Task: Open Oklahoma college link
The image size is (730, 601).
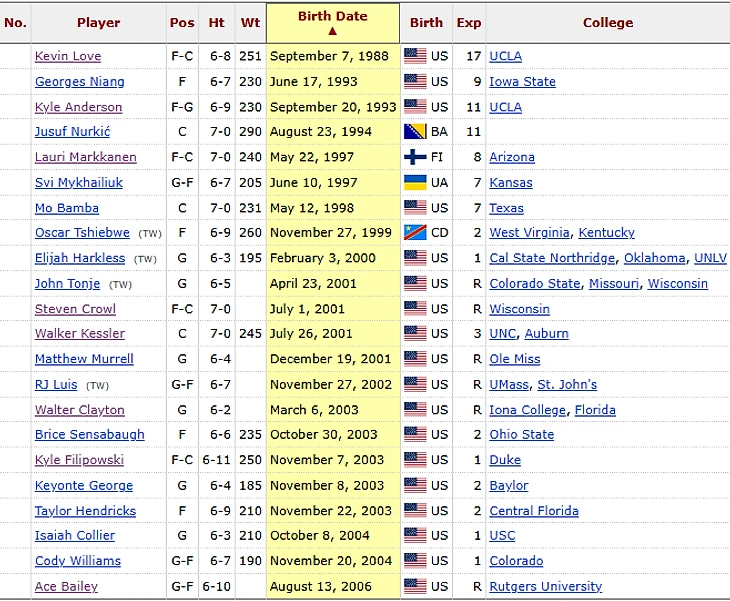Action: (x=655, y=258)
